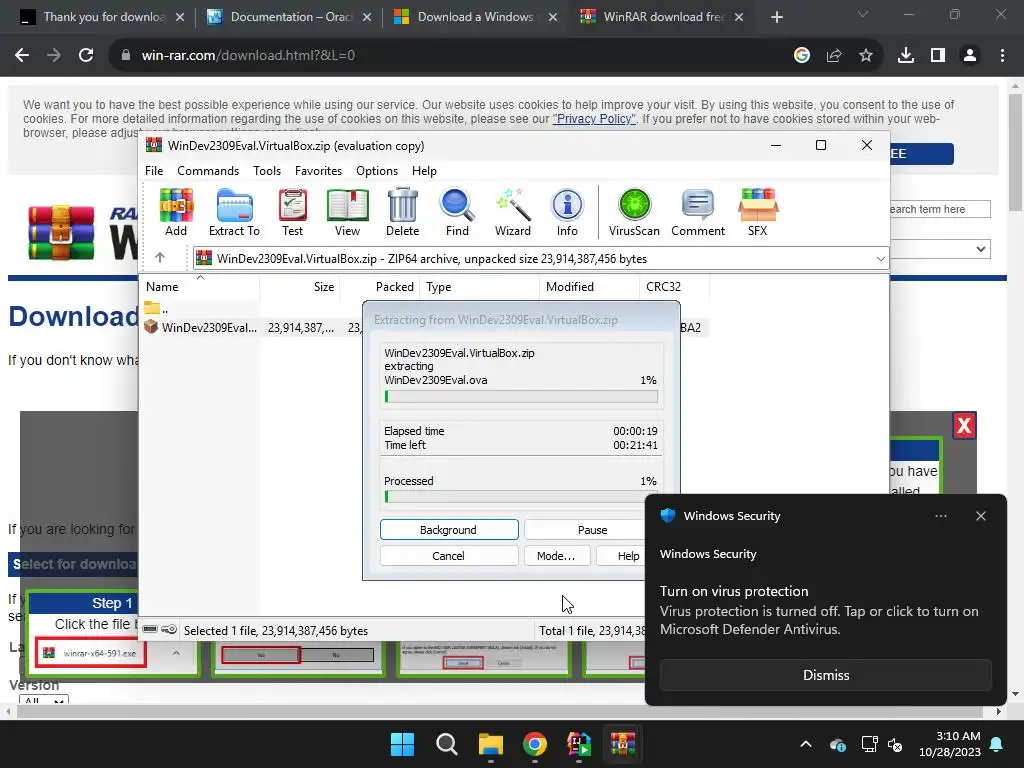The width and height of the screenshot is (1024, 768).
Task: Dismiss the Windows Security notification
Action: pos(825,675)
